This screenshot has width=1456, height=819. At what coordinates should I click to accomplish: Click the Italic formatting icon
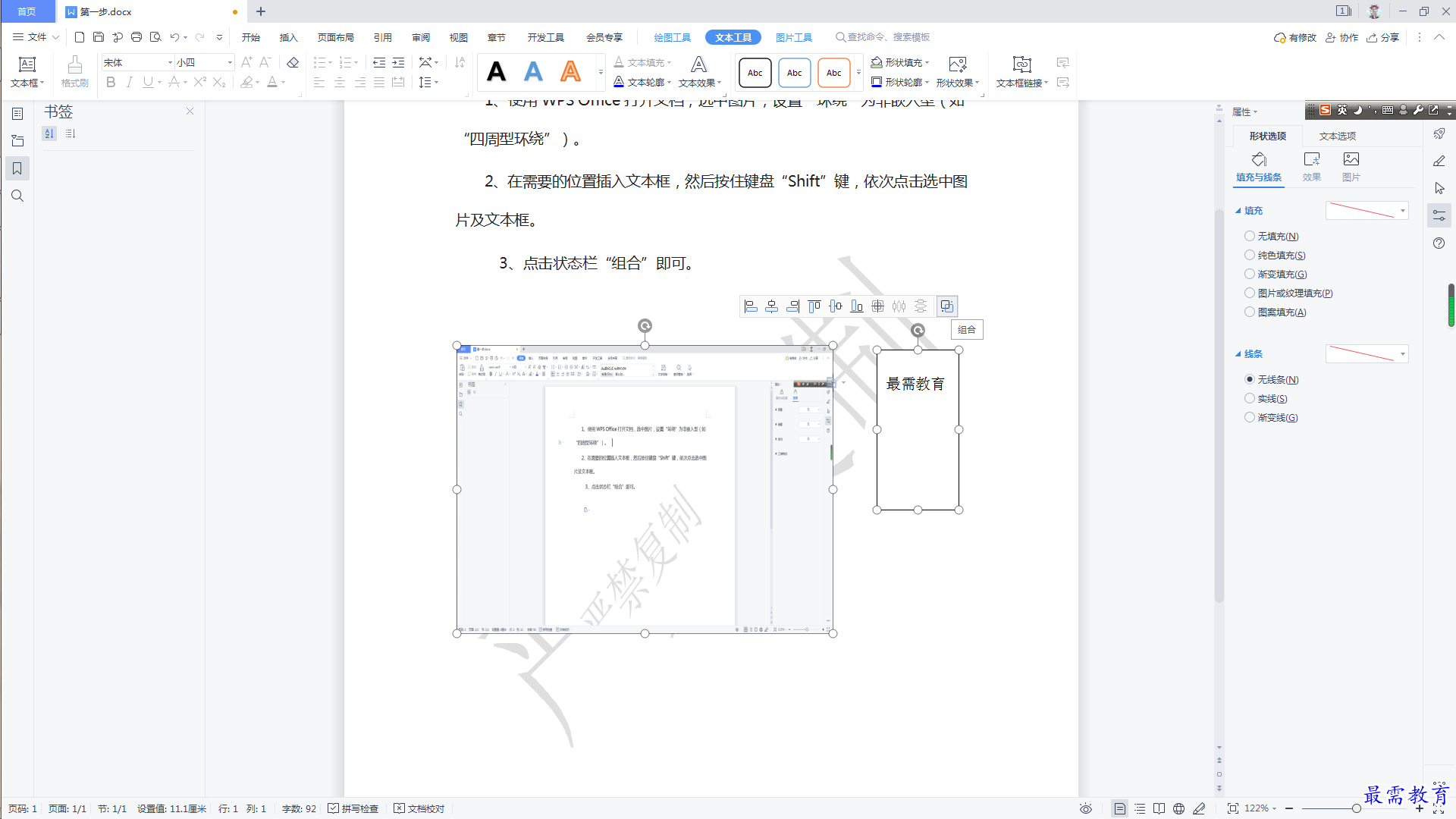pyautogui.click(x=130, y=82)
